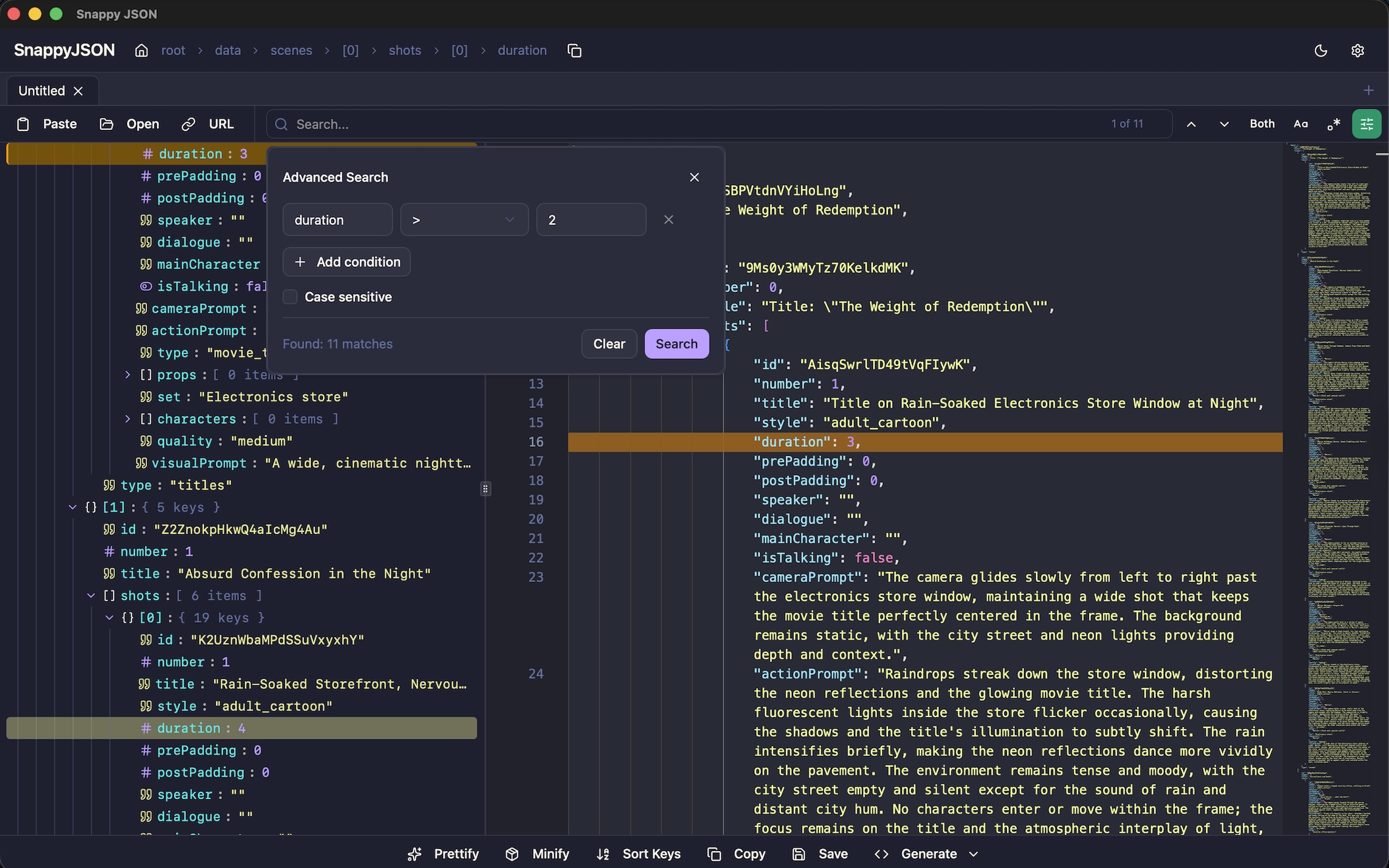Select the Untitled tab
This screenshot has width=1389, height=868.
pyautogui.click(x=41, y=91)
